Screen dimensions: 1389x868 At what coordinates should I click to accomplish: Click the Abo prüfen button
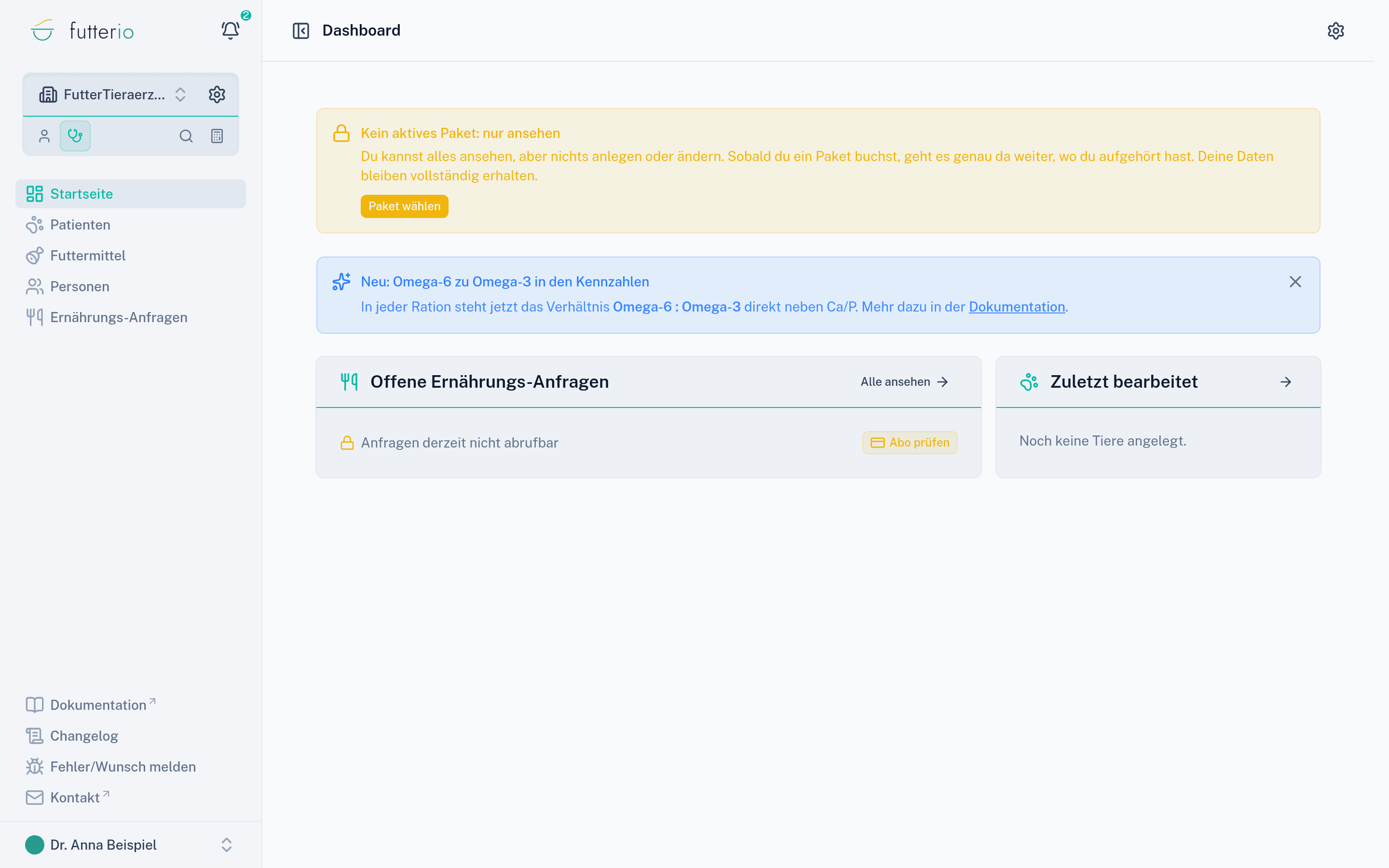(910, 443)
